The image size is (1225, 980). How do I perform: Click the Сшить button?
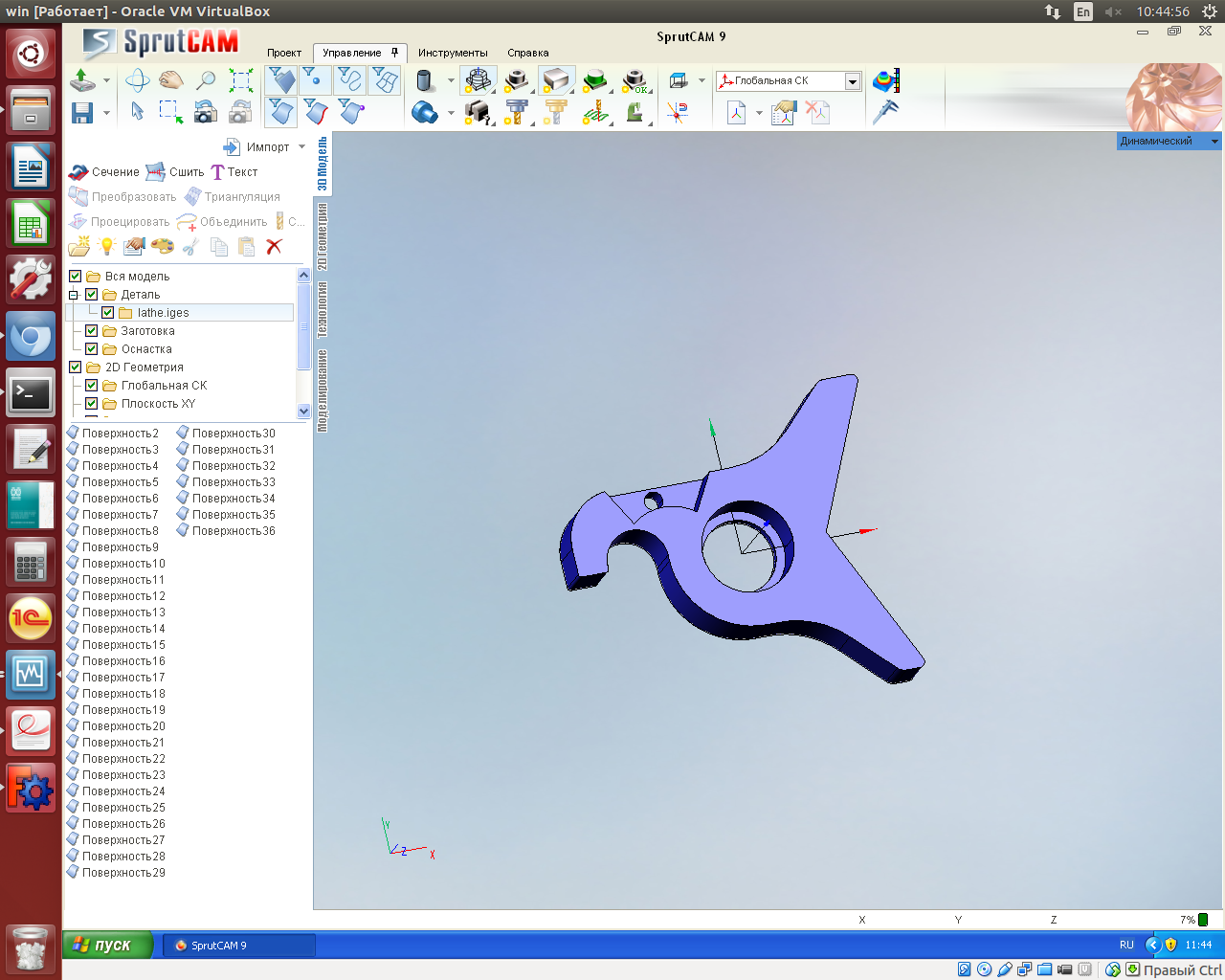pos(175,172)
